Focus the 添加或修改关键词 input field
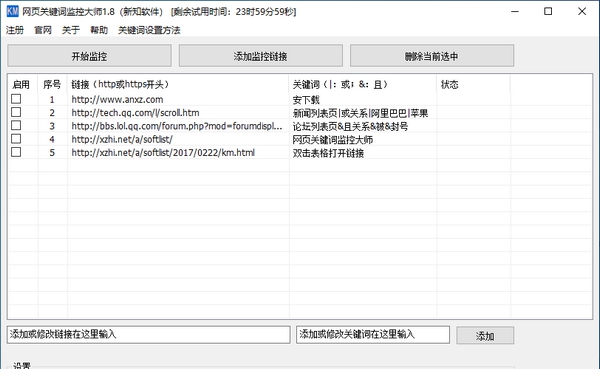Screen dimensions: 600x369 pos(373,335)
